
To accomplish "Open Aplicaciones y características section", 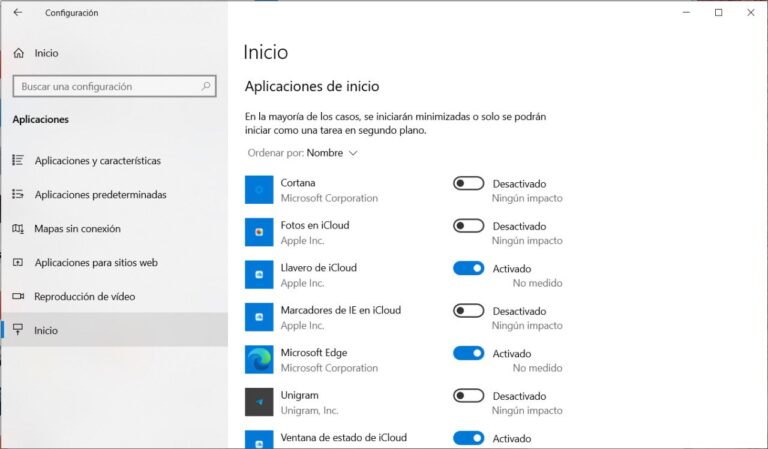I will tap(114, 161).
